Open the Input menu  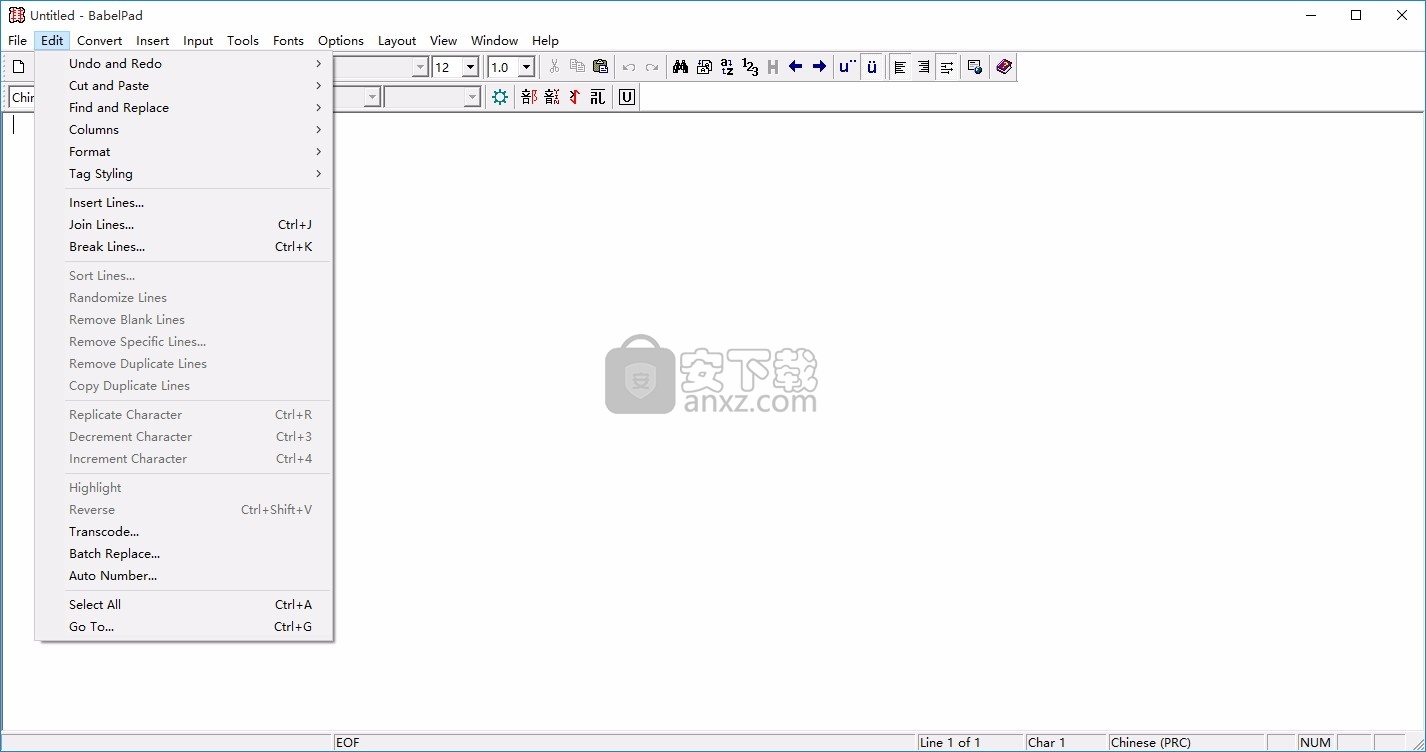click(x=198, y=41)
